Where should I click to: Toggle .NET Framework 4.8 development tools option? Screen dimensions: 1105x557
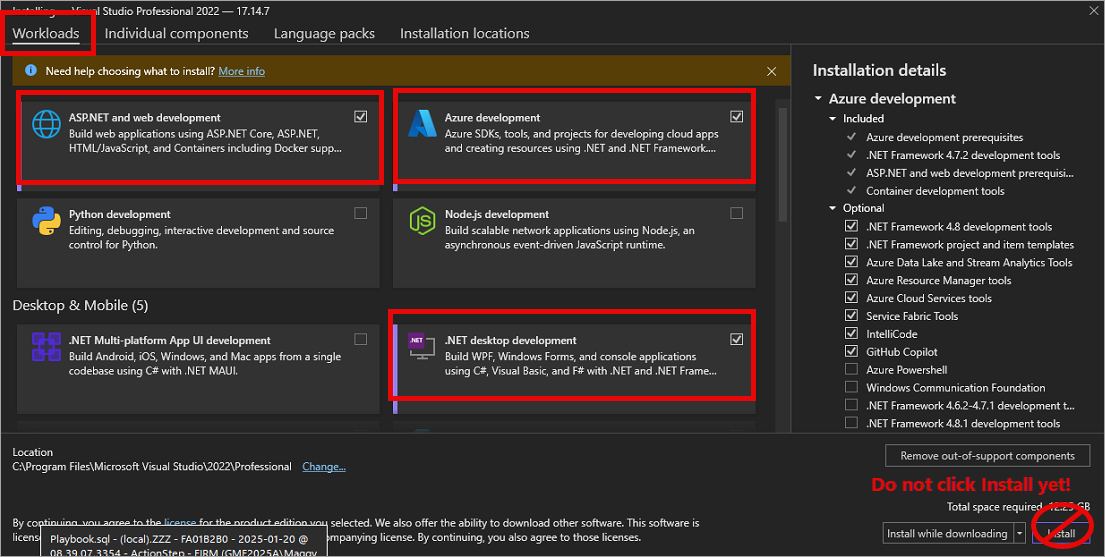click(x=851, y=226)
